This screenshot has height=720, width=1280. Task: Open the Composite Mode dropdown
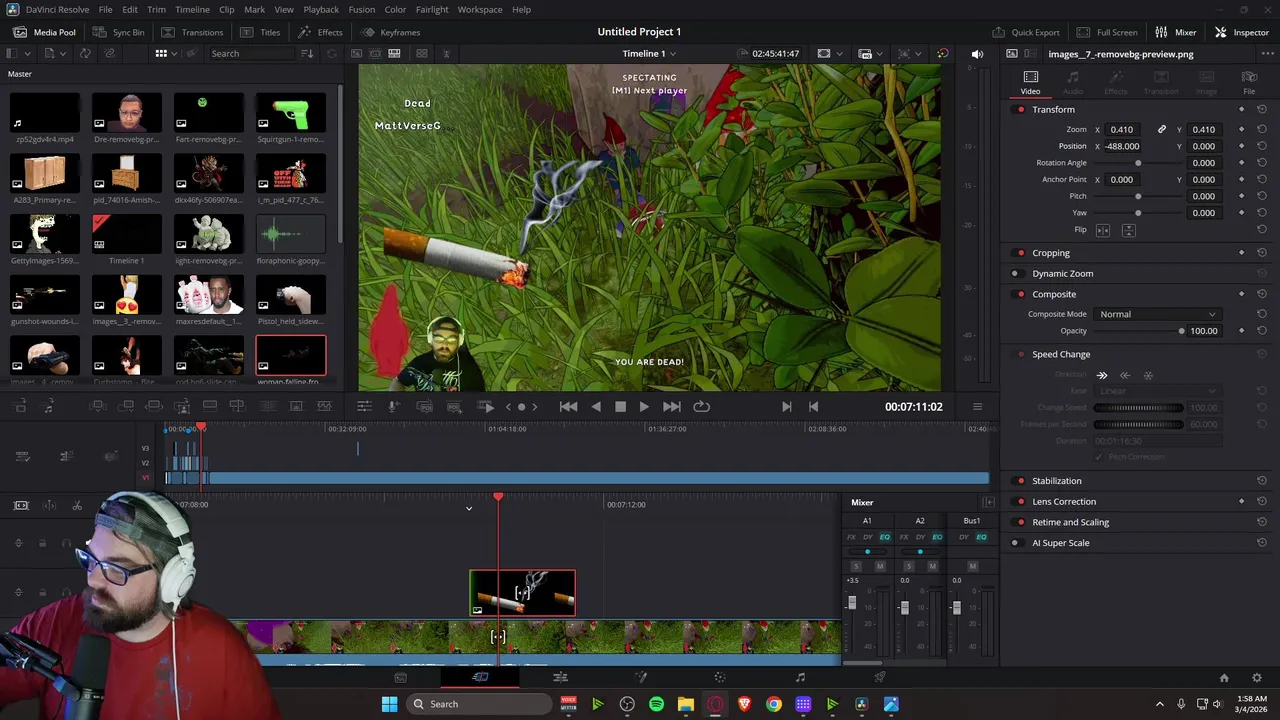click(1157, 314)
